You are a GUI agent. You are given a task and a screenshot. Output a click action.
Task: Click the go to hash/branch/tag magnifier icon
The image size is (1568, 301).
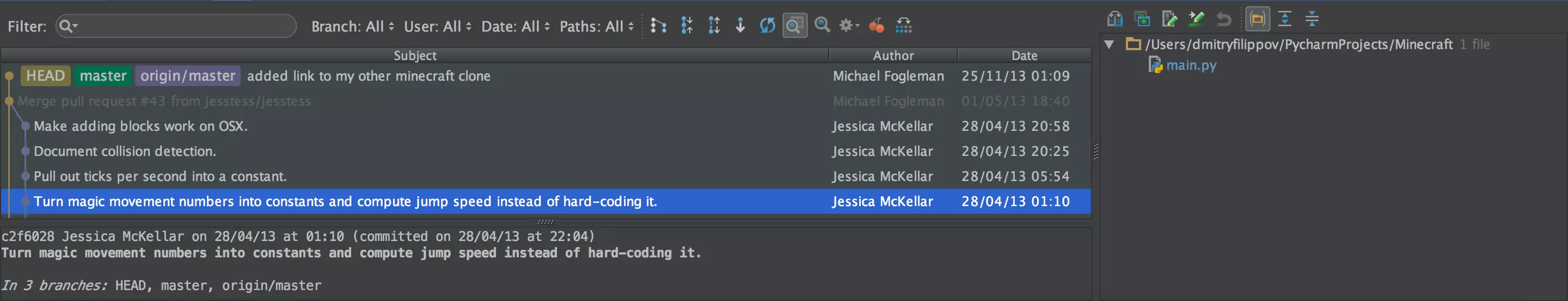click(x=822, y=25)
